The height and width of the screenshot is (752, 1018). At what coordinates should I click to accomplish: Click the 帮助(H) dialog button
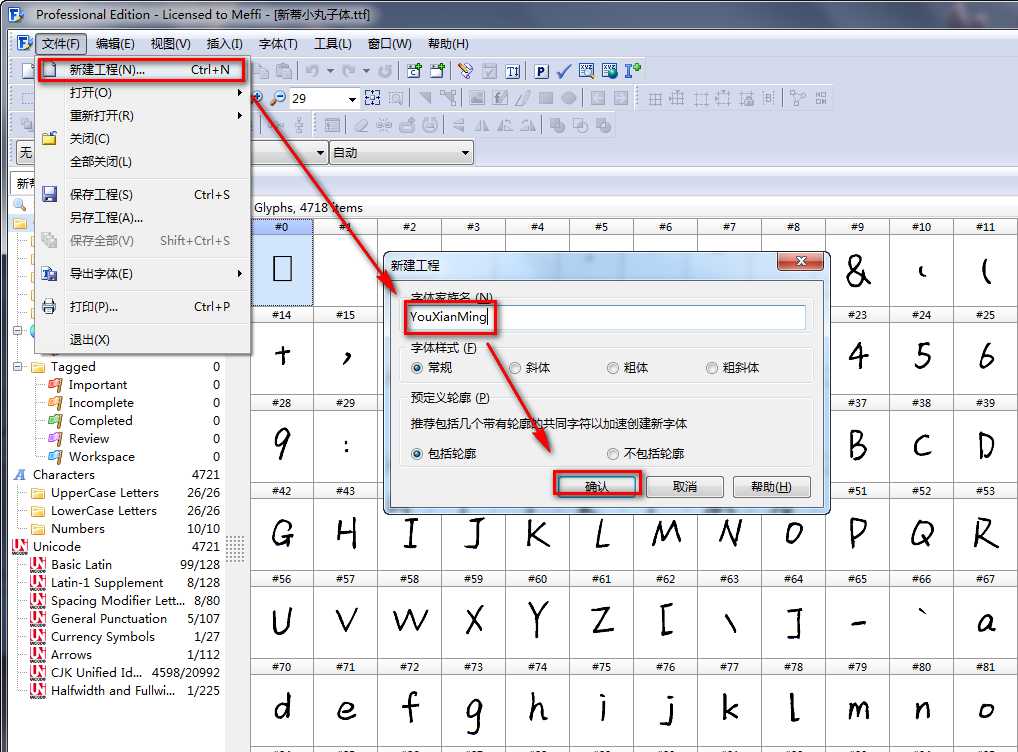tap(771, 486)
